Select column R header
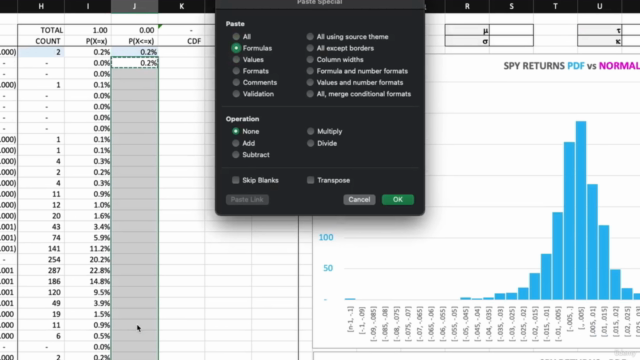 click(x=467, y=6)
